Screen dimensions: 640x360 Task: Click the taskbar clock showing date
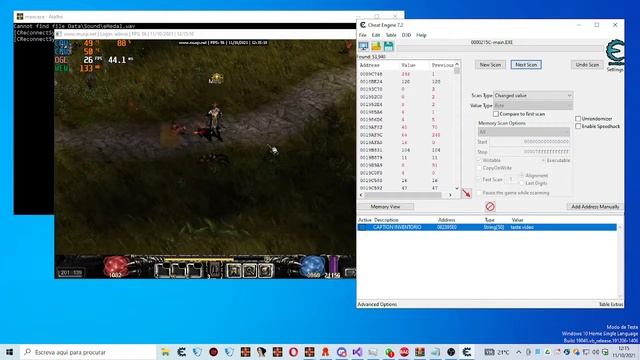[624, 352]
